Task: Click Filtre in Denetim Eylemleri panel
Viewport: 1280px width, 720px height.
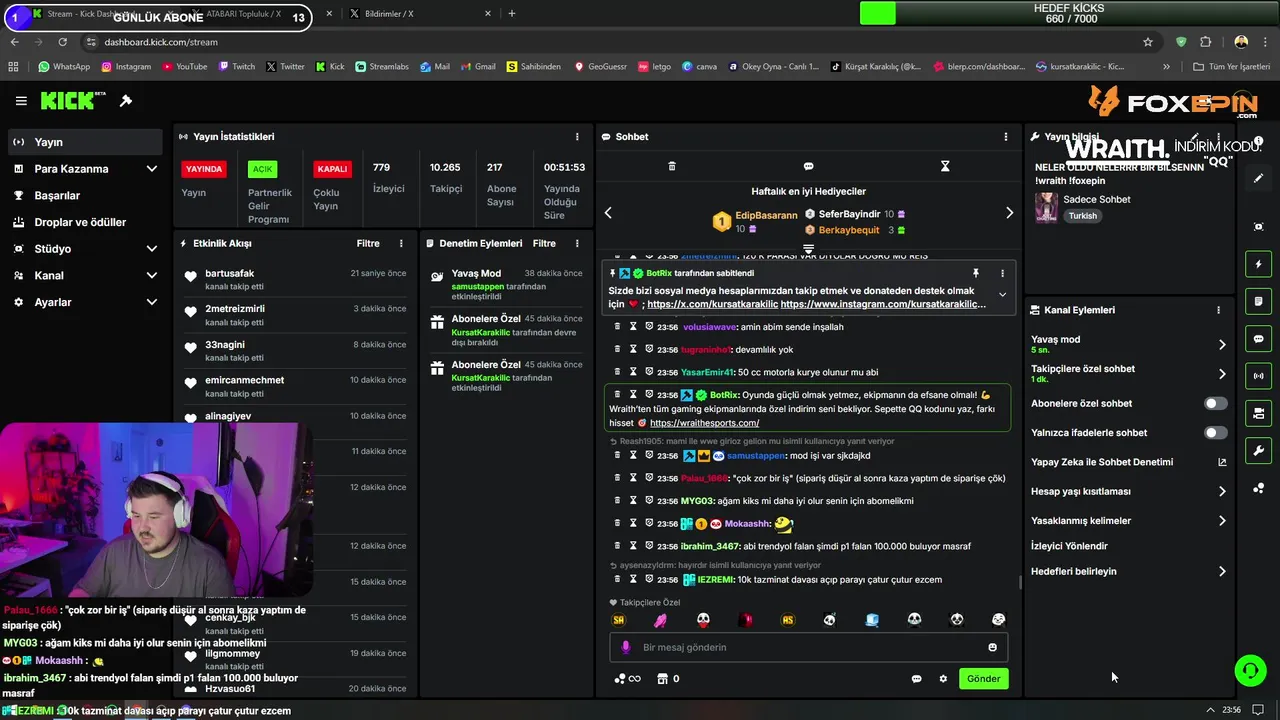Action: pos(544,243)
